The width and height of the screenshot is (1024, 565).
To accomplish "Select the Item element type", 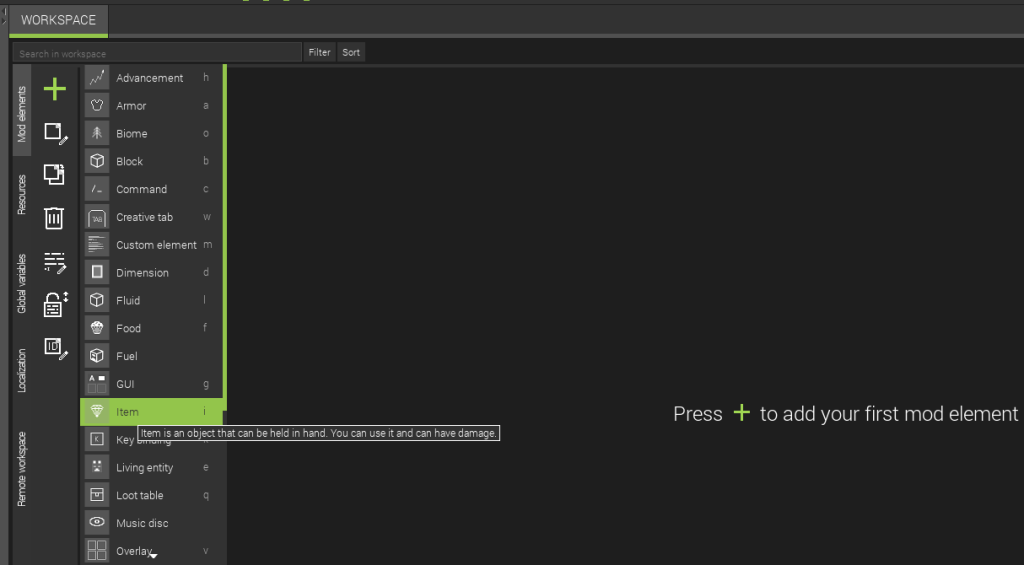I will coord(127,412).
